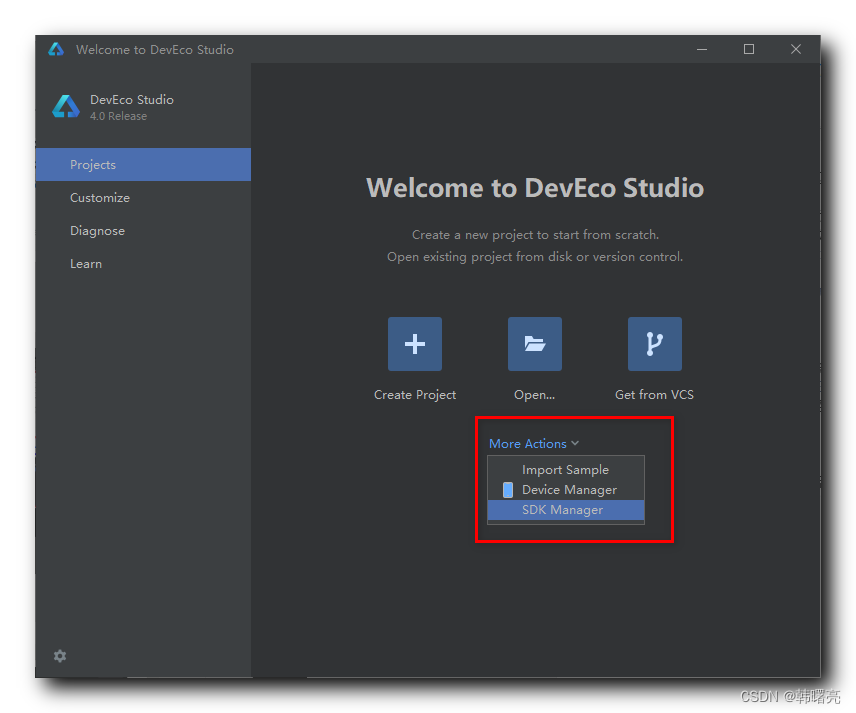Click the Get from VCS branch icon

coord(654,344)
